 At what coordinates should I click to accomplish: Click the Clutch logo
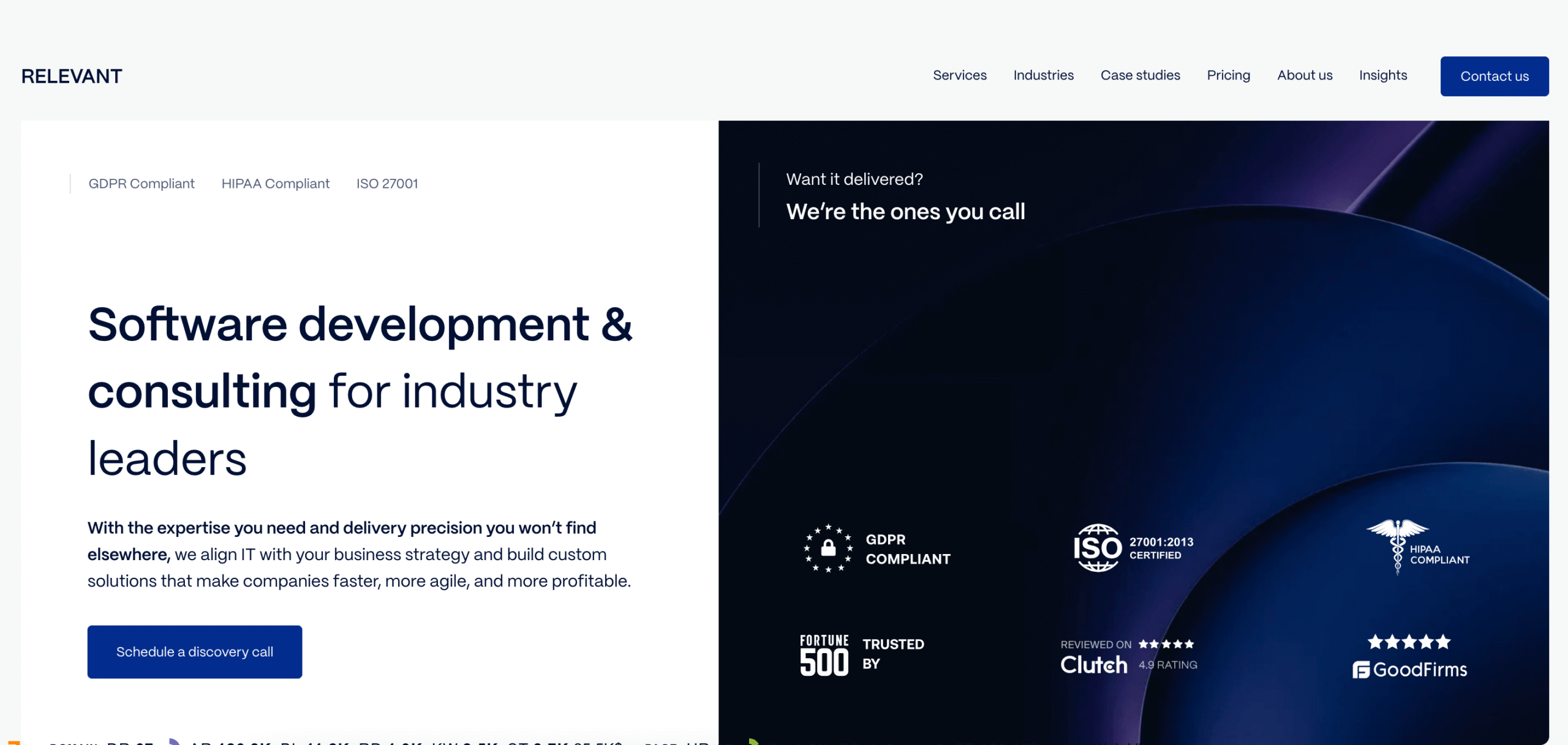1094,665
